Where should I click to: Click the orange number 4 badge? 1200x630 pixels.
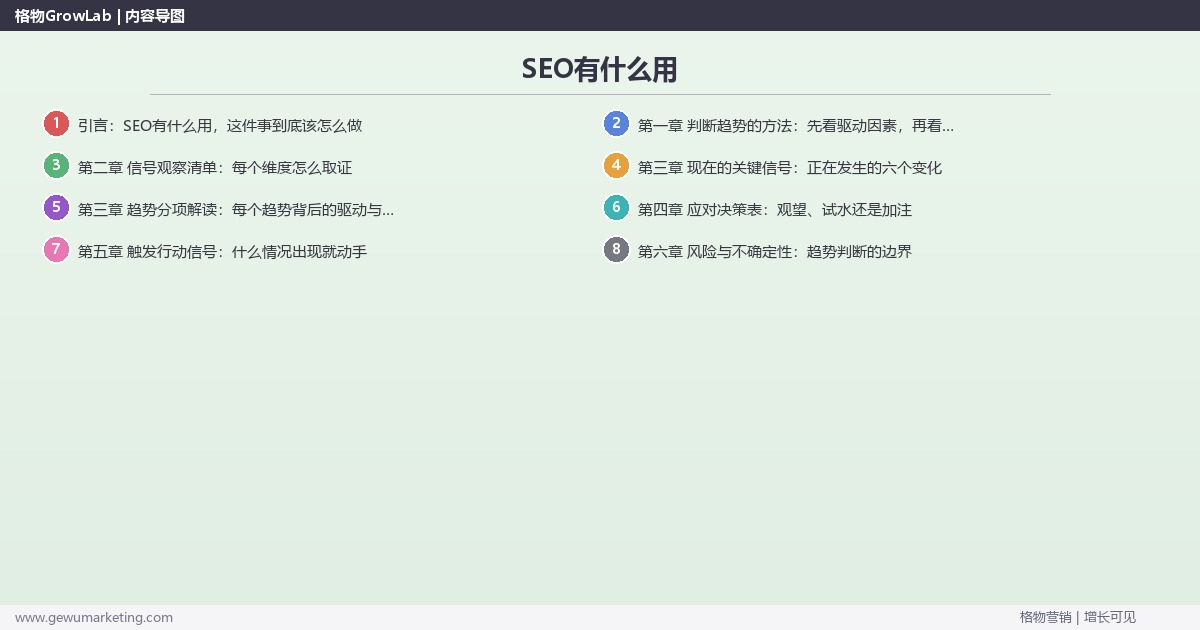(616, 166)
